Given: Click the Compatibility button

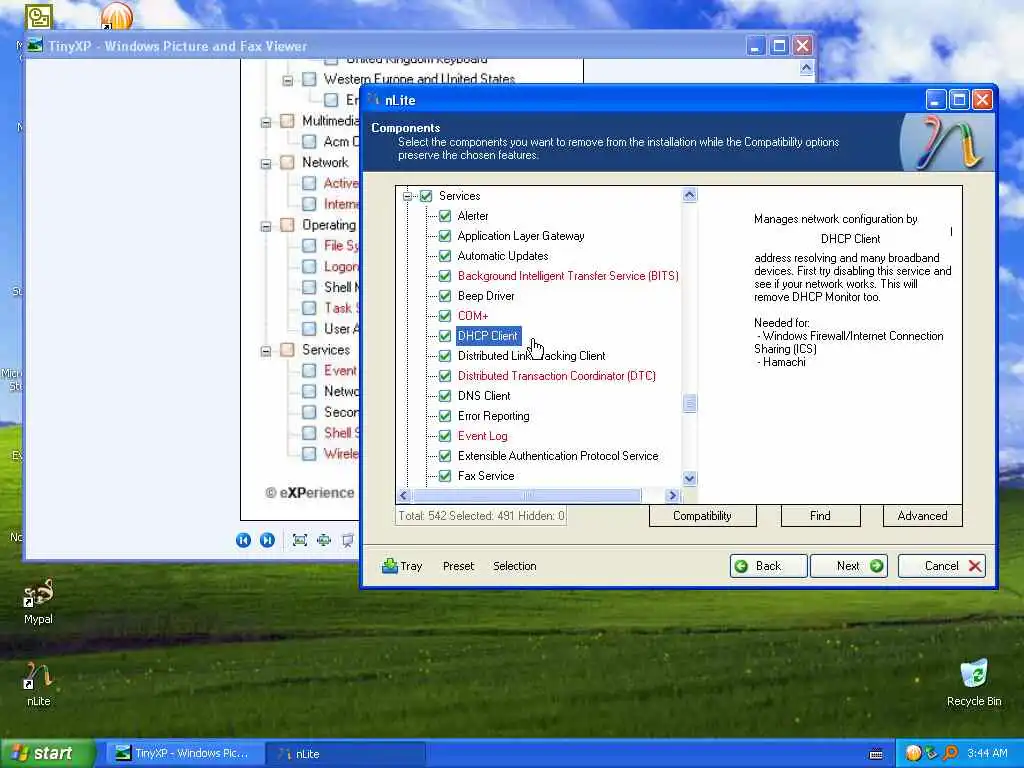Looking at the screenshot, I should coord(703,515).
